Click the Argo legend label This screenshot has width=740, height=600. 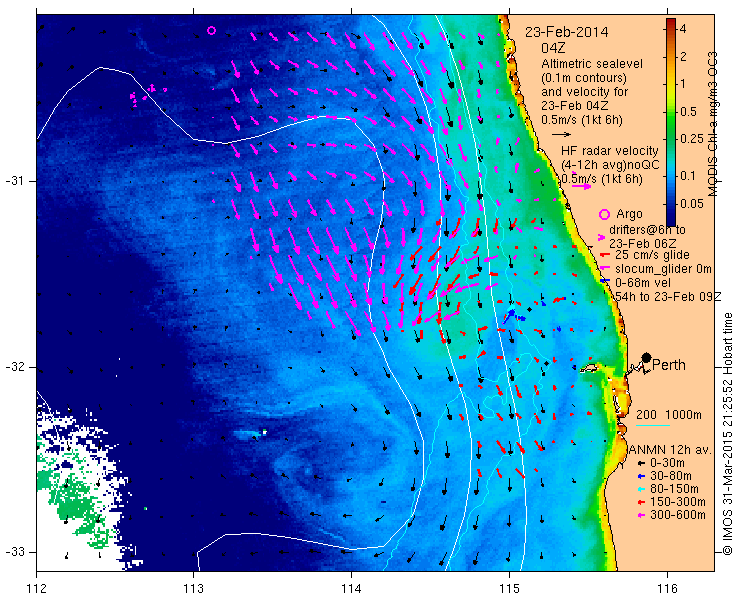tap(629, 214)
